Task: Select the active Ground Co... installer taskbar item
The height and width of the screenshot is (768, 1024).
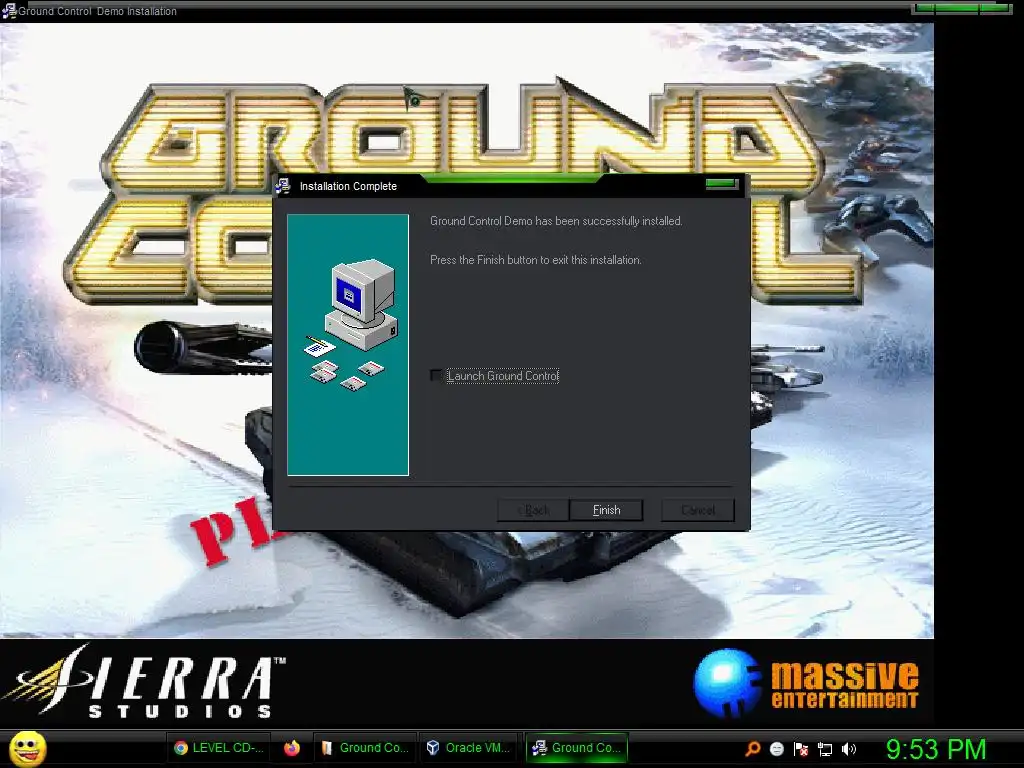Action: tap(577, 748)
